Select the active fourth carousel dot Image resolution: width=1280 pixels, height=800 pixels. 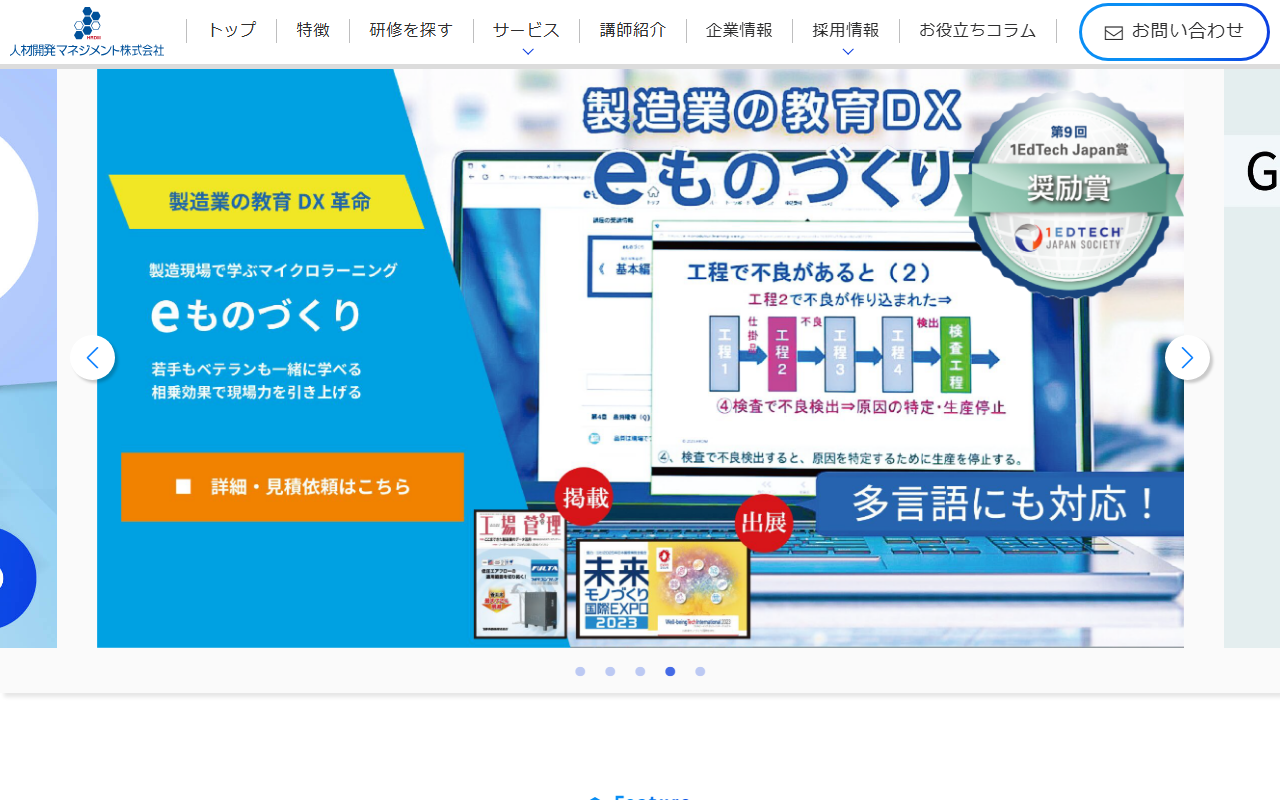tap(670, 672)
